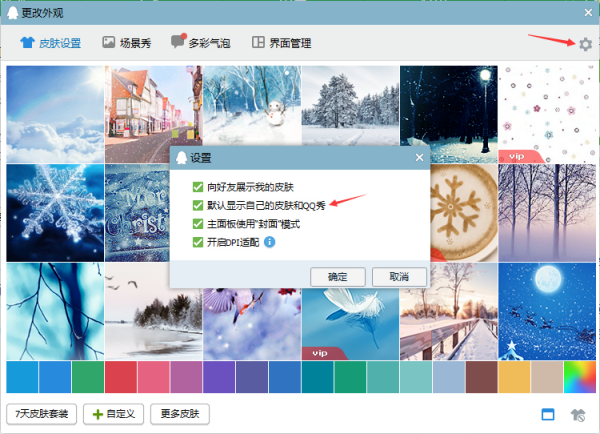600x434 pixels.
Task: Open settings via the gear icon
Action: point(585,44)
